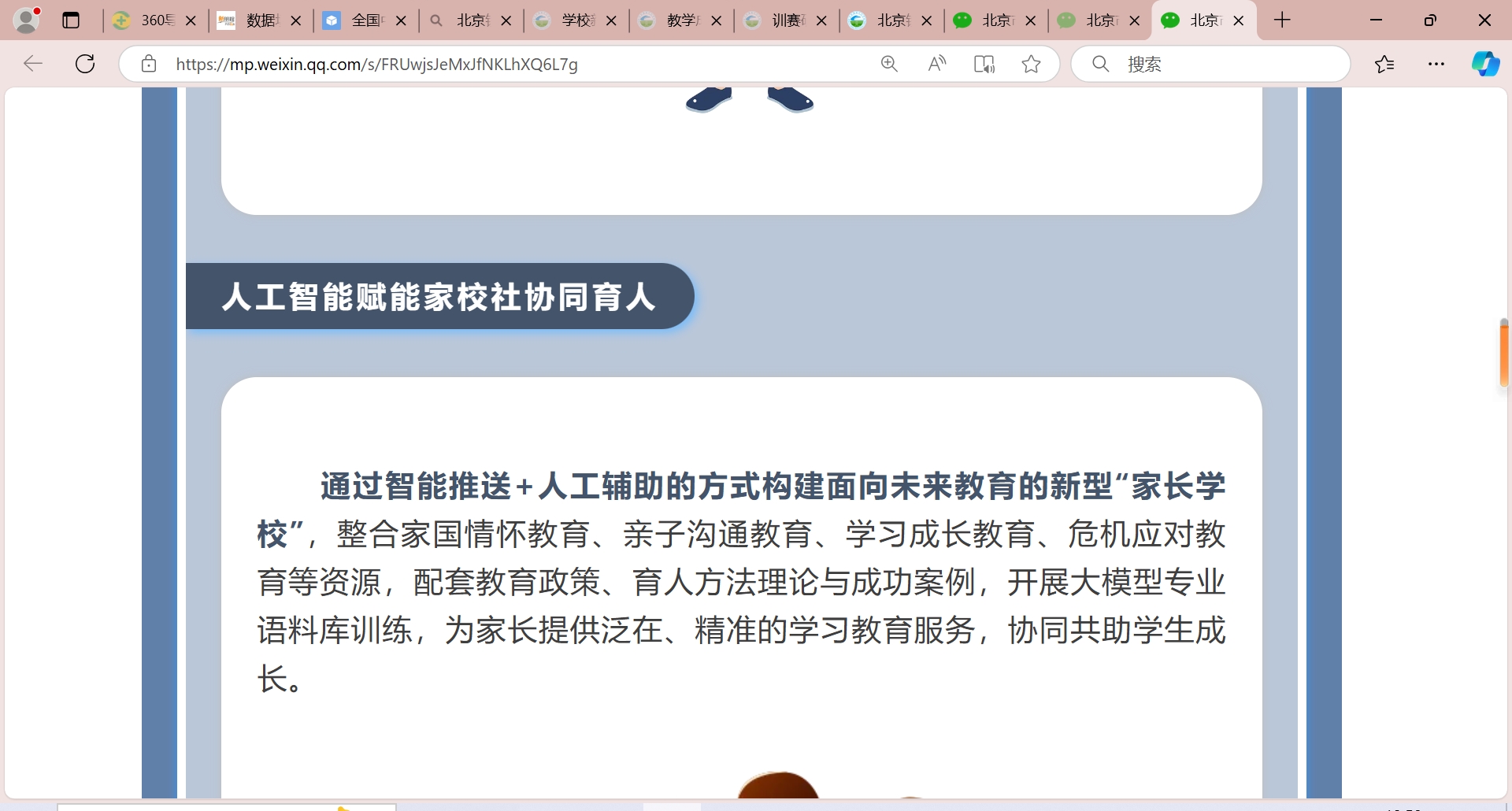Click the 人工智能赋能家校社协同育人 heading banner

coord(439,297)
